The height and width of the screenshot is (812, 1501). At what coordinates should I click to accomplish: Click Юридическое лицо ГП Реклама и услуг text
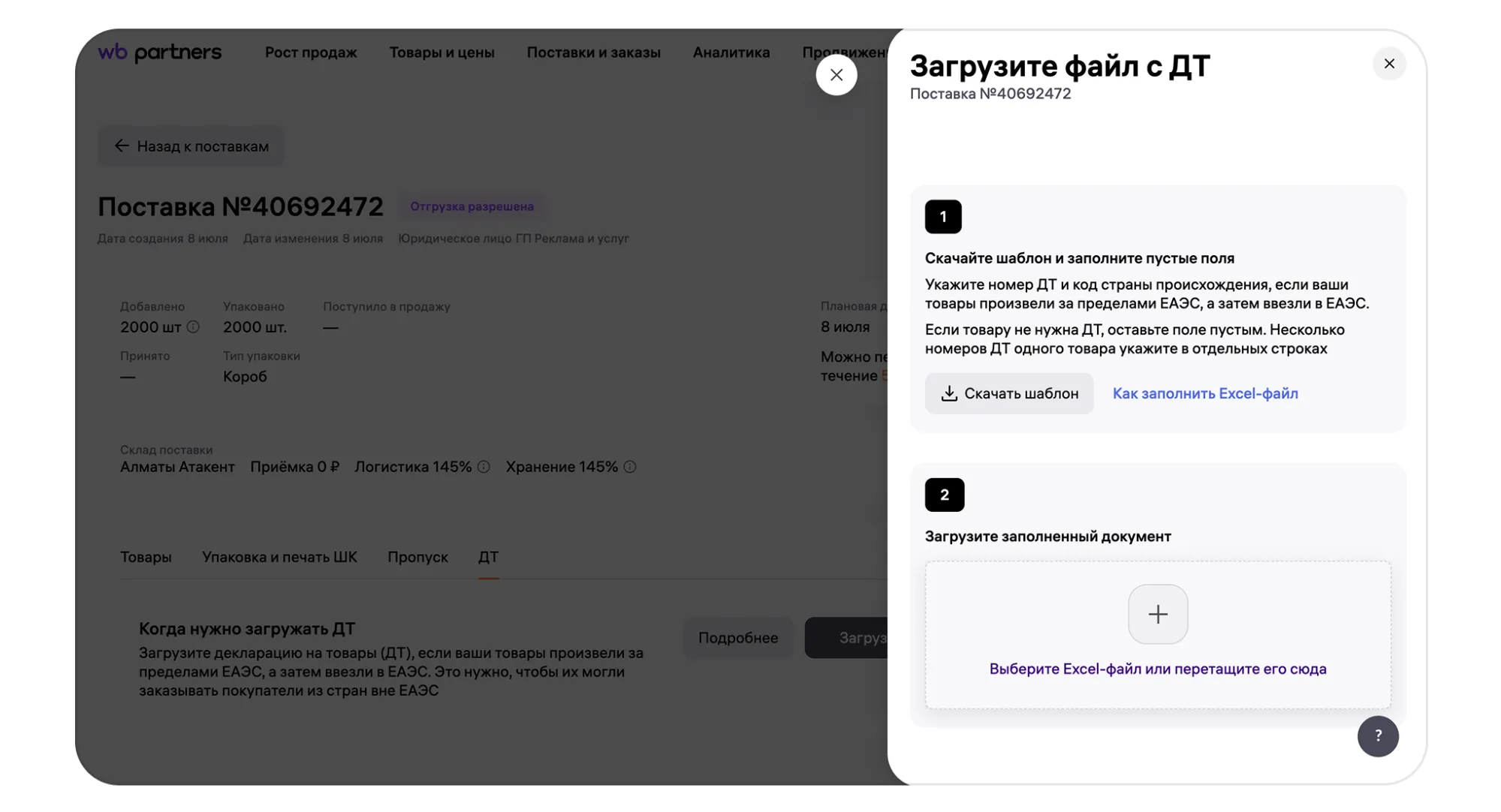point(514,239)
